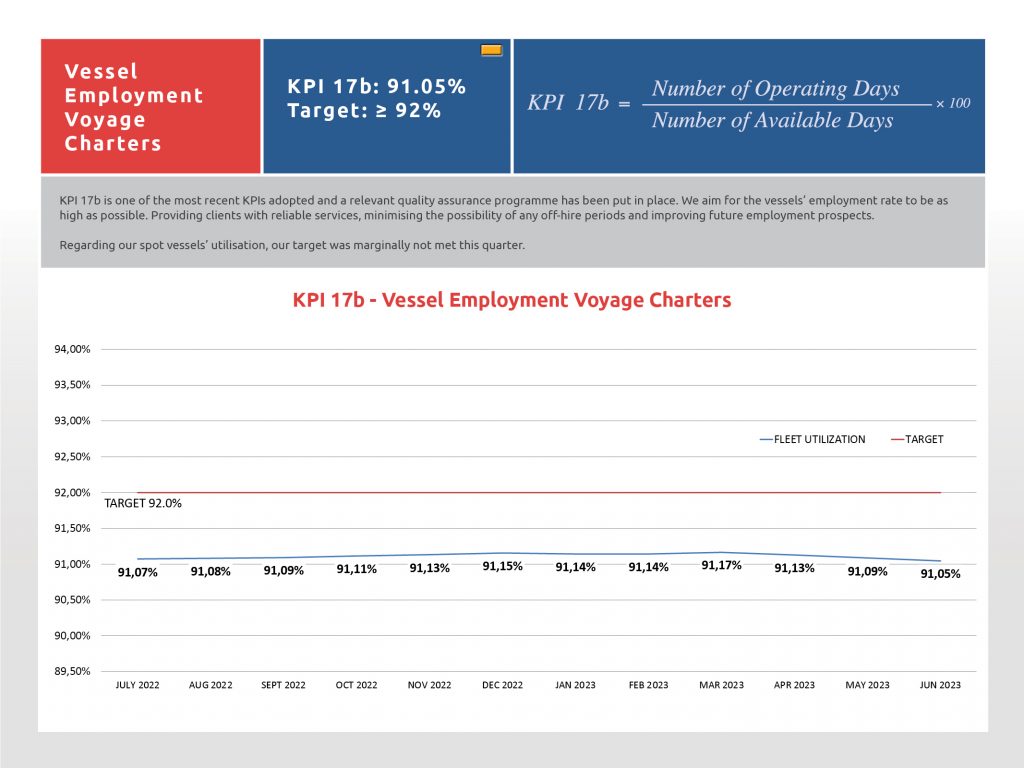
Task: Click the 'KPI 17b: 91.05%' text
Action: coord(376,86)
